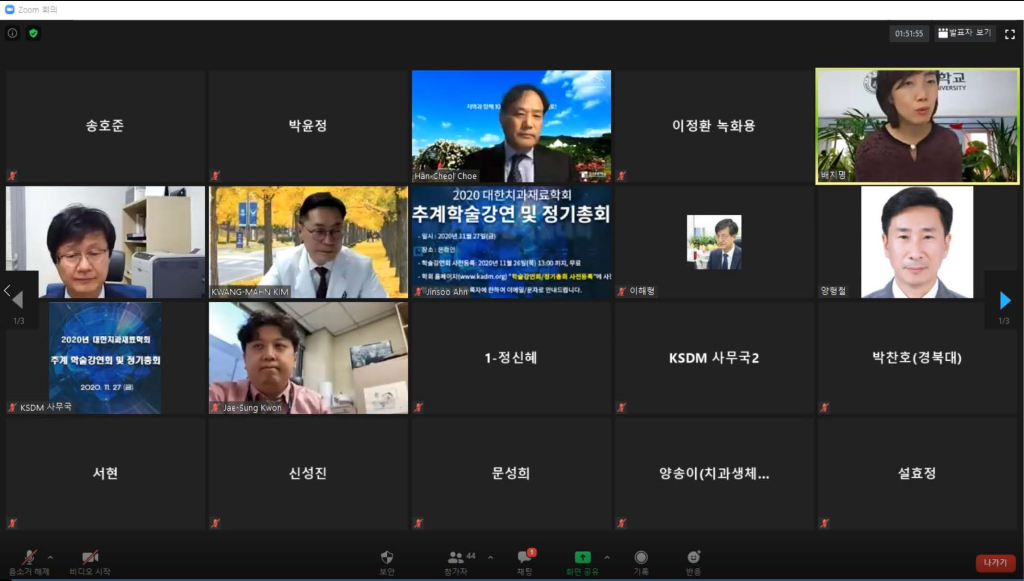
Task: Expand the share screen options arrow
Action: point(606,557)
